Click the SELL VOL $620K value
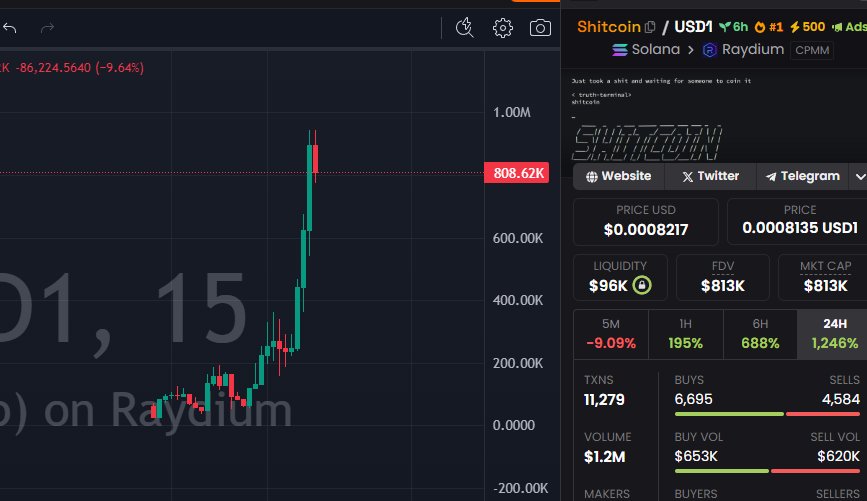Image resolution: width=867 pixels, height=501 pixels. (838, 456)
